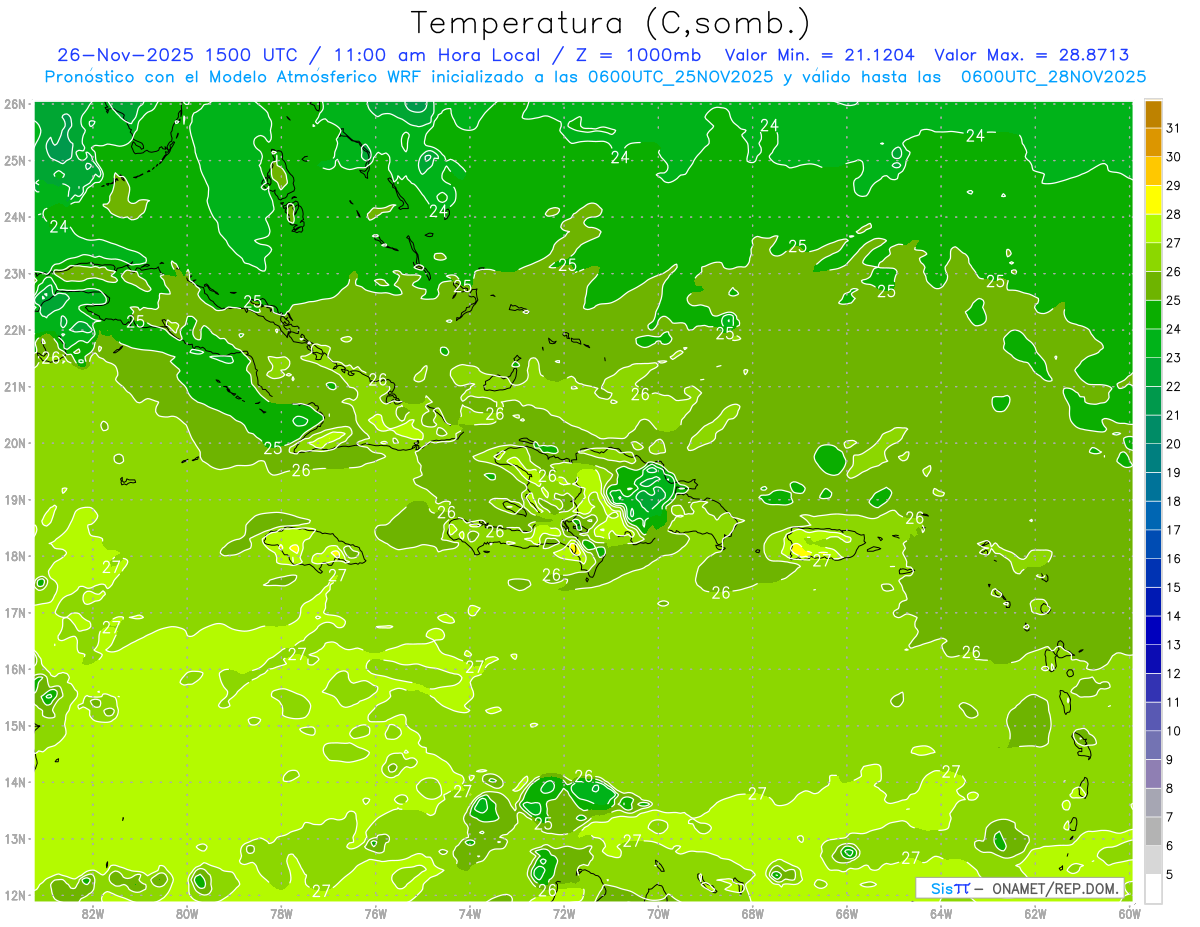
Task: Click the longitude axis label "74W"
Action: pos(469,913)
